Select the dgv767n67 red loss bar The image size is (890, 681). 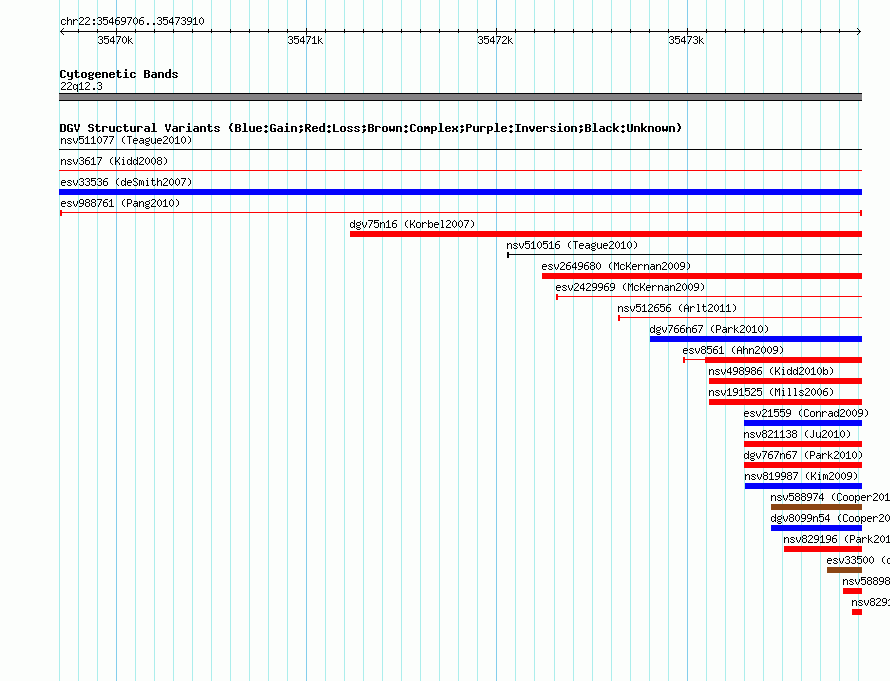click(x=803, y=465)
